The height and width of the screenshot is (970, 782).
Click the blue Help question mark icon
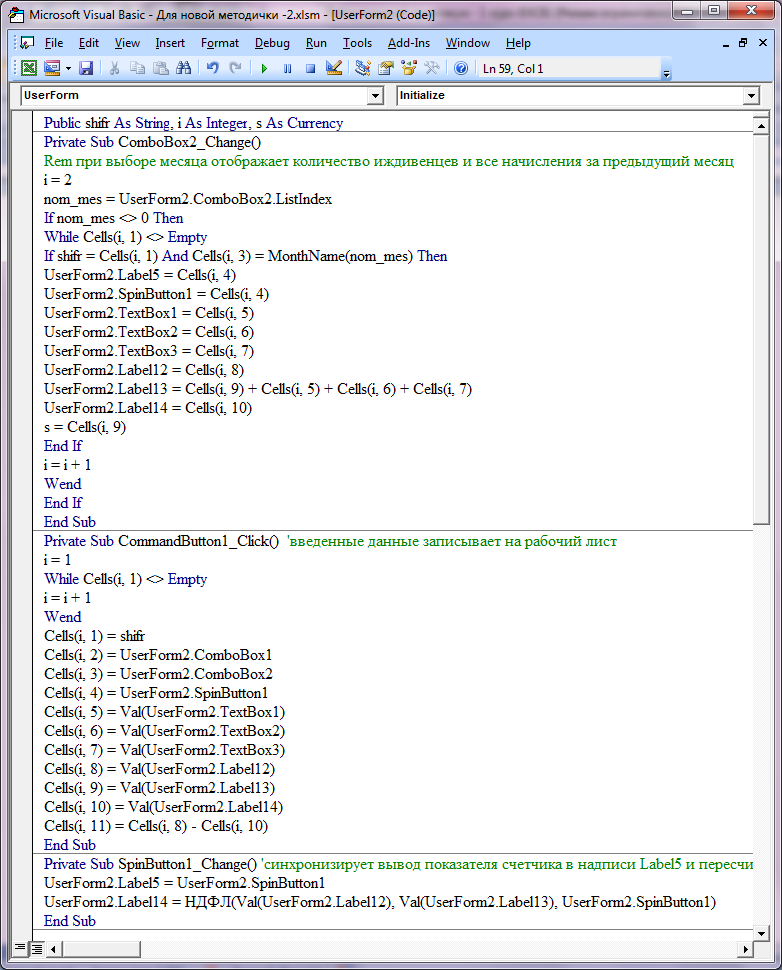(x=460, y=68)
